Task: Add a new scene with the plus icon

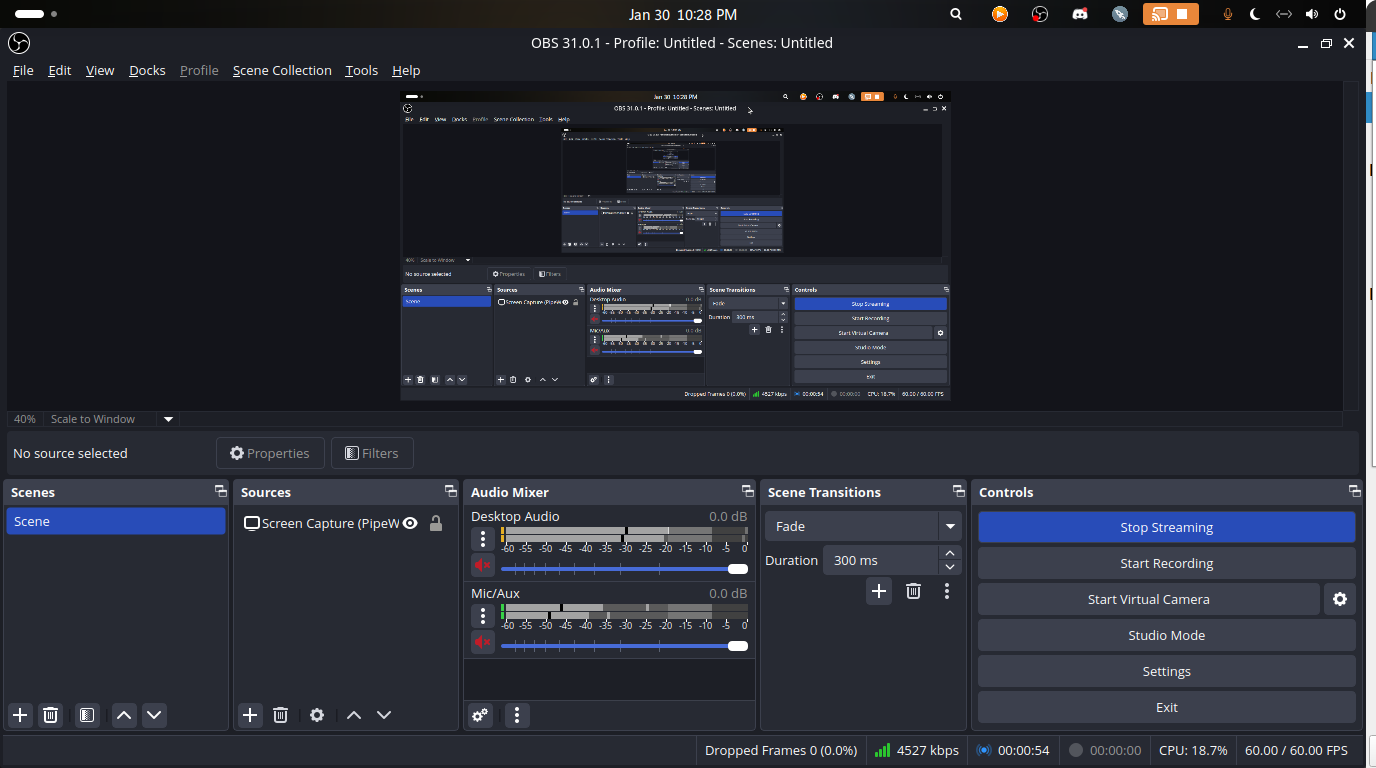Action: (19, 715)
